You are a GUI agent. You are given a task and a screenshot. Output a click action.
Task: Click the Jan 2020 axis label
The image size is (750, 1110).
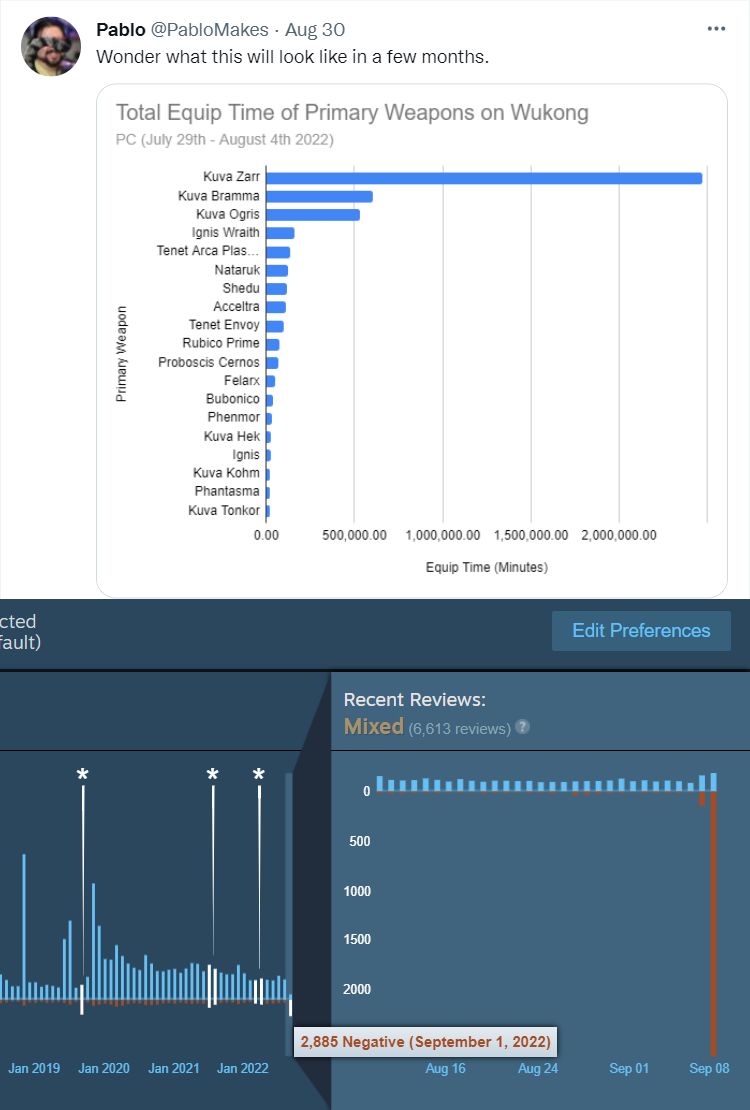103,1068
